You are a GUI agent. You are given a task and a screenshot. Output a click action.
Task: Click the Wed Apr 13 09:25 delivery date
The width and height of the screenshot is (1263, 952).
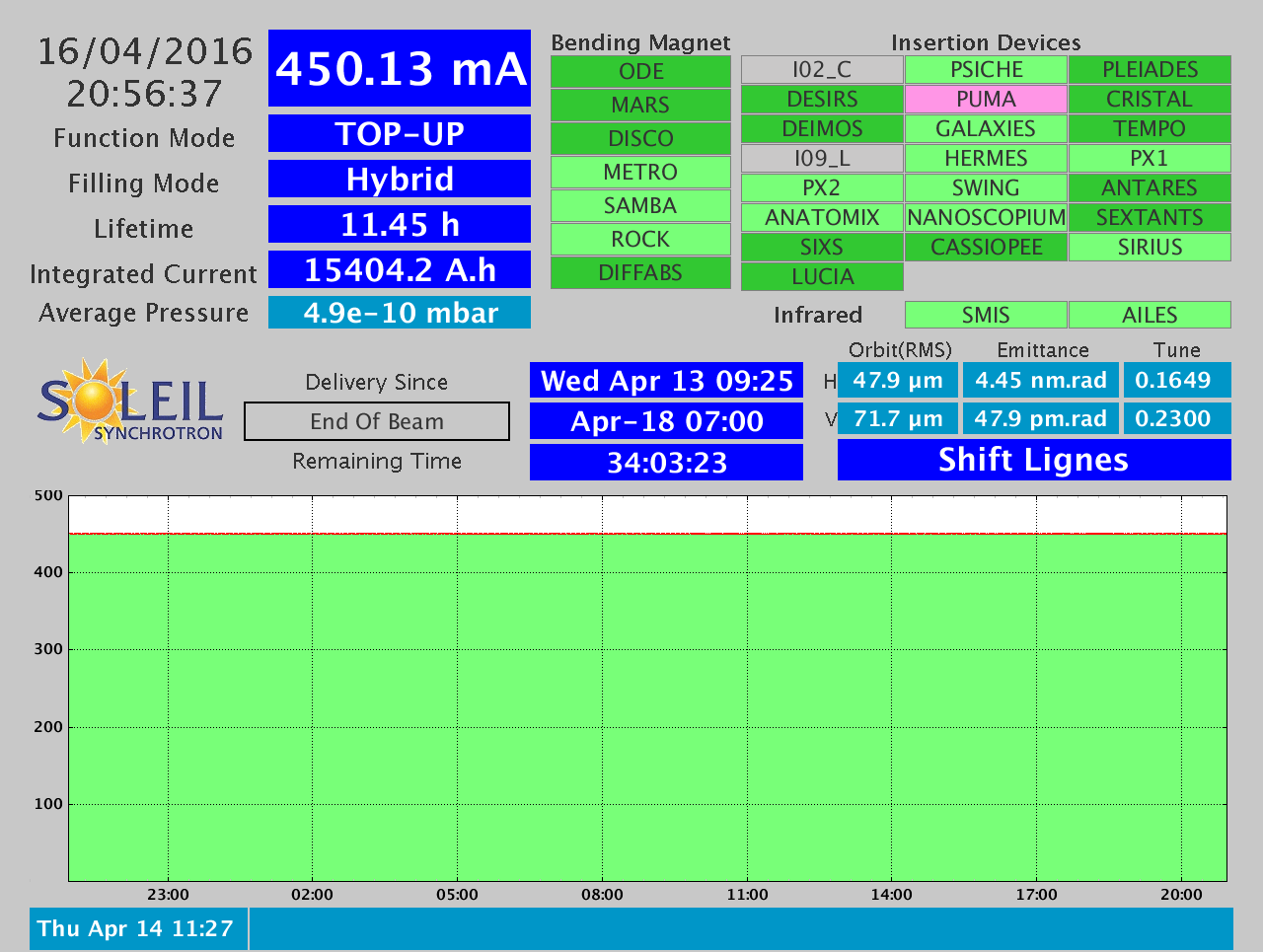click(x=667, y=381)
